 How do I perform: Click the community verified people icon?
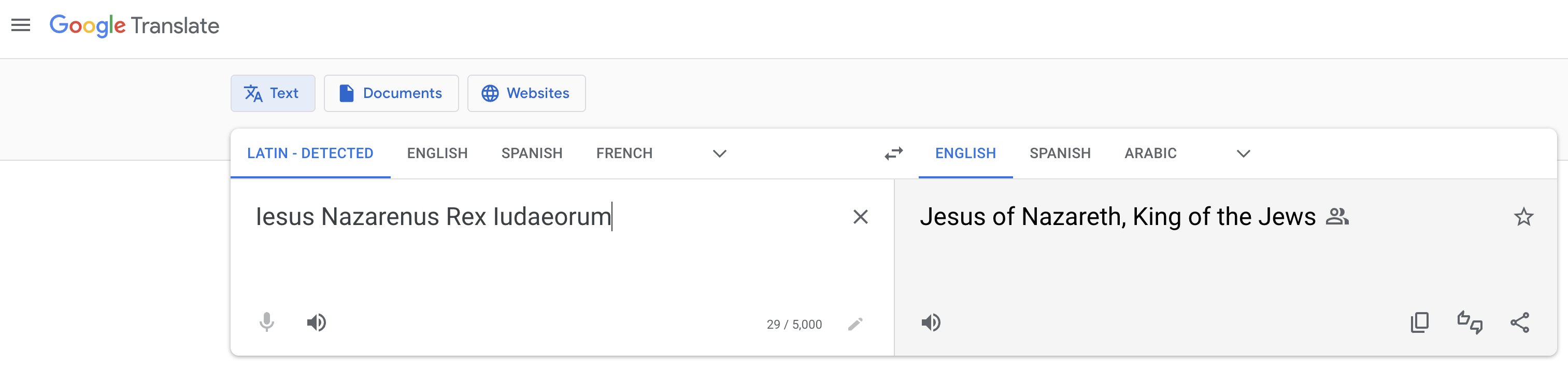tap(1337, 217)
